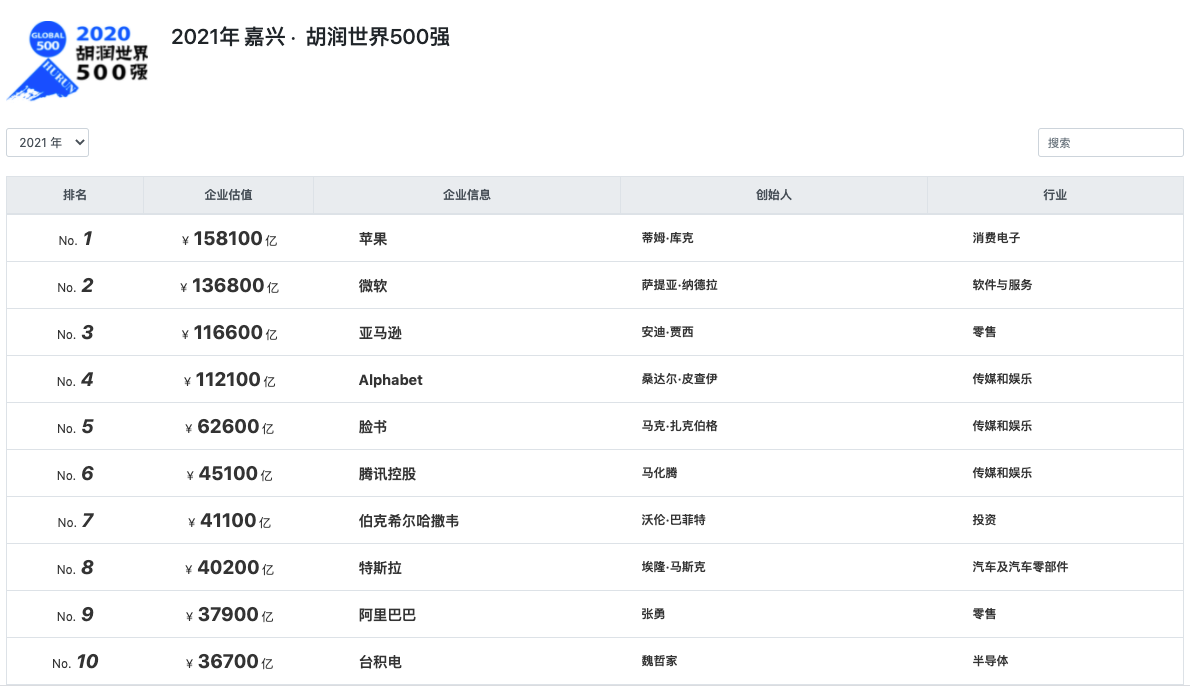Select company name 脸书
This screenshot has height=687, width=1190.
(x=373, y=427)
